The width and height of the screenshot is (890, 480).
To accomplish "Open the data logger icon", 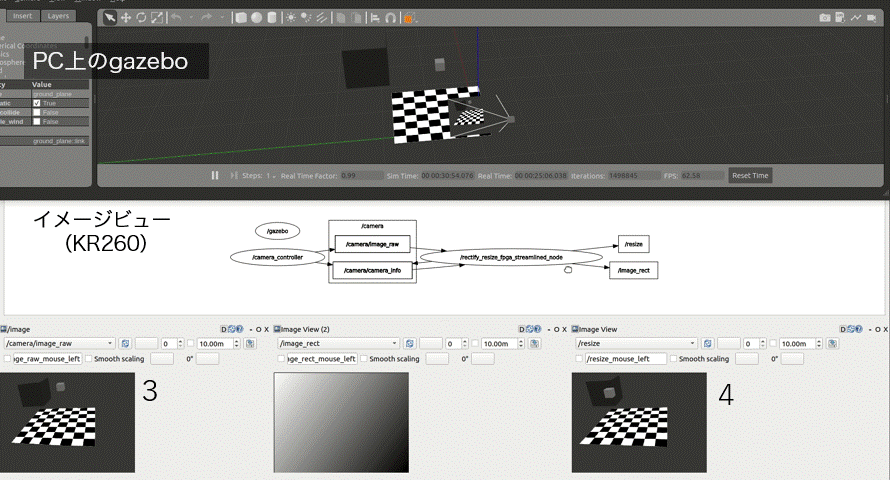I will click(840, 18).
